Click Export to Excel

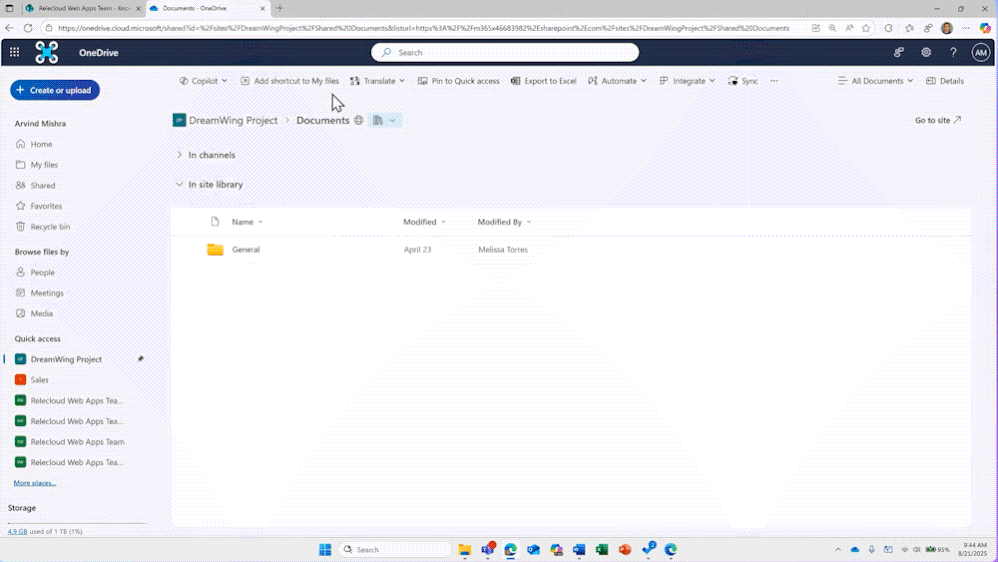[x=544, y=81]
